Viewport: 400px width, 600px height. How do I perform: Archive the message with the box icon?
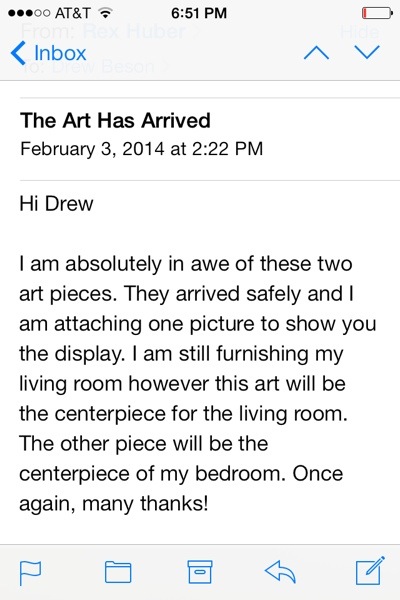tap(200, 572)
